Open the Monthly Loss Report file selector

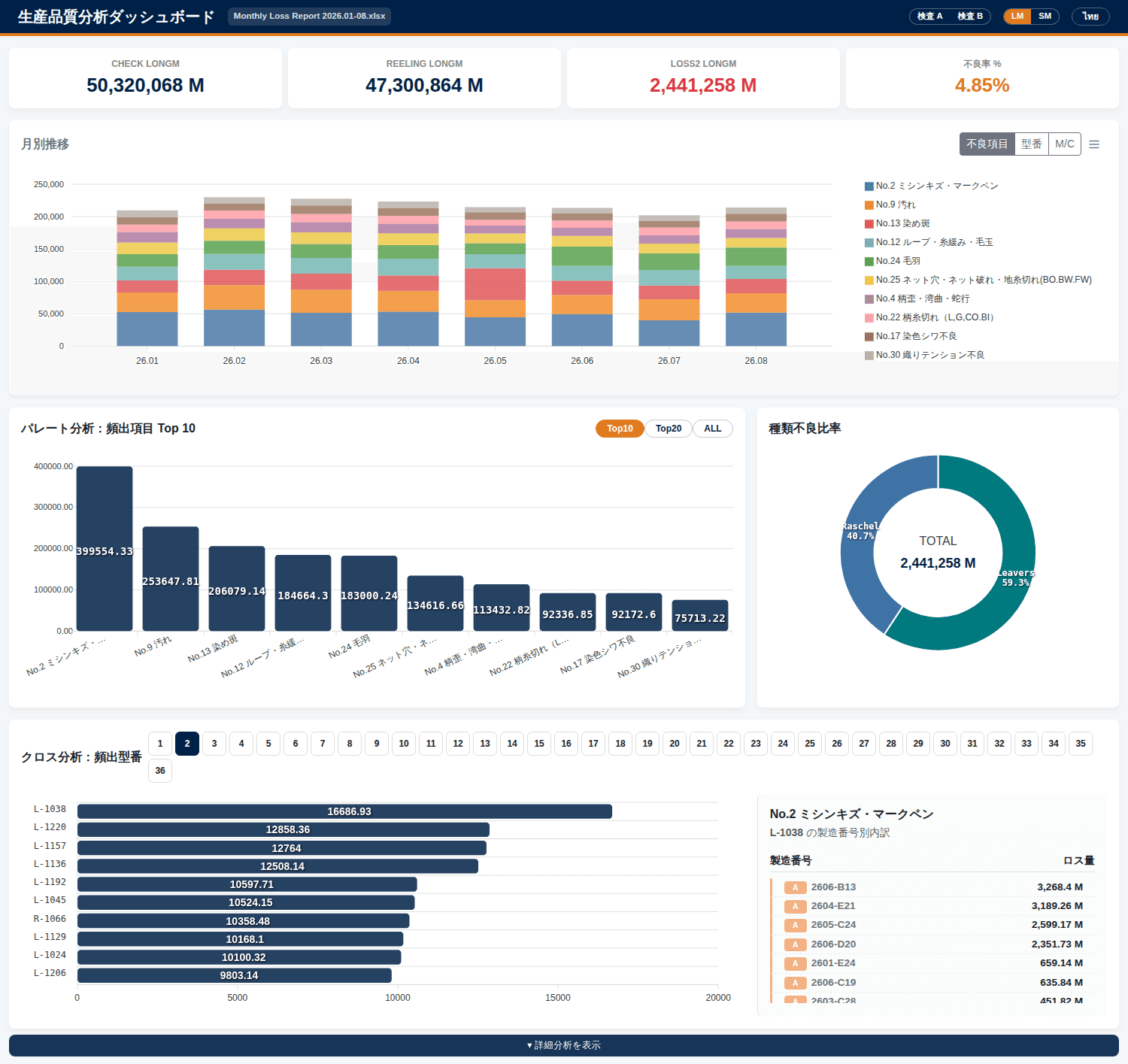pos(309,16)
